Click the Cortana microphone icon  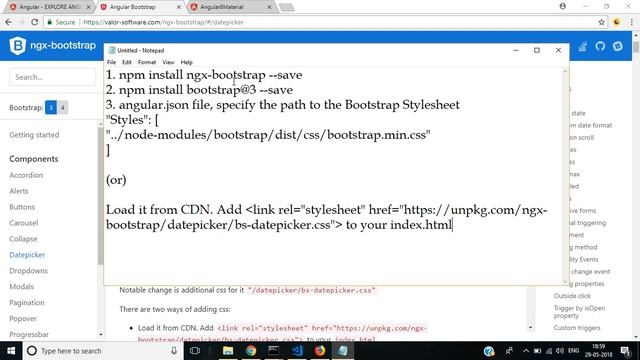coord(174,351)
